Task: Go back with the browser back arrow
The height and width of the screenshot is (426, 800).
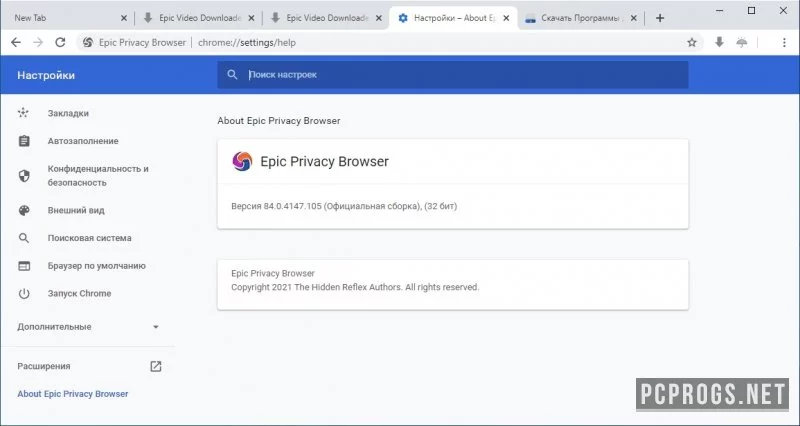Action: 16,42
